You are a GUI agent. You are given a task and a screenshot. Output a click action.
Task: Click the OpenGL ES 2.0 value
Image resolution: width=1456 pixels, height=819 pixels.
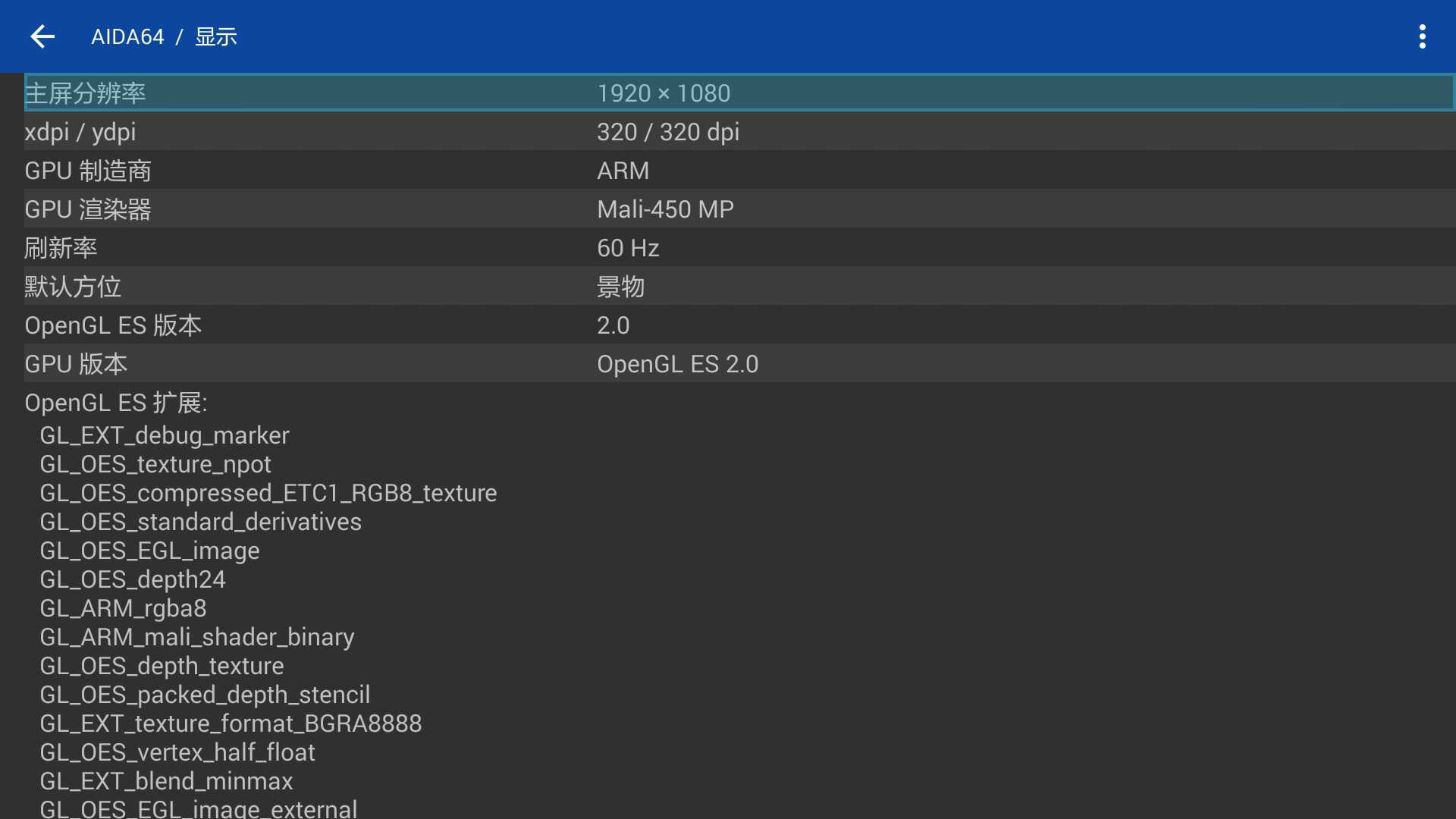(677, 364)
